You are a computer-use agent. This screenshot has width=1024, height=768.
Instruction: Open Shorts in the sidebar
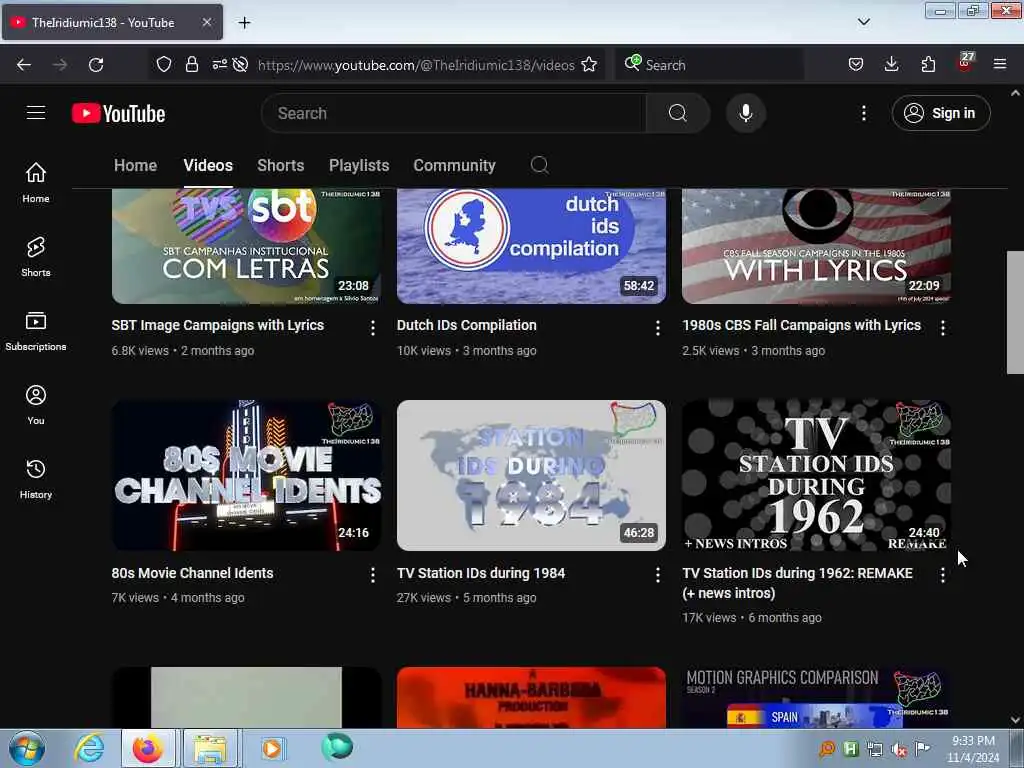pos(36,257)
